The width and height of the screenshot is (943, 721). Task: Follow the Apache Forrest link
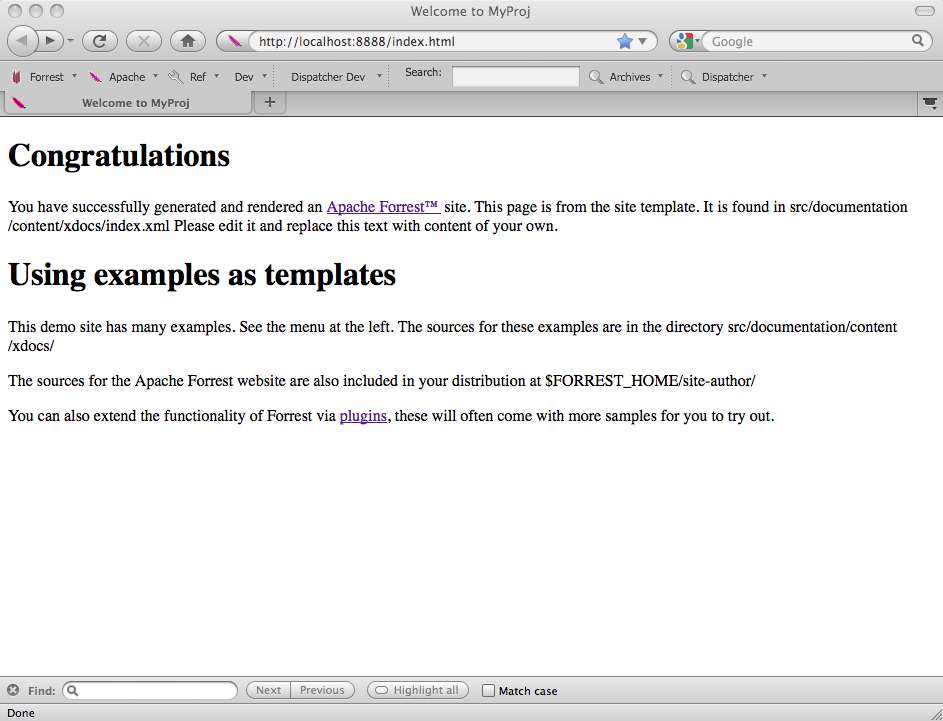tap(383, 207)
